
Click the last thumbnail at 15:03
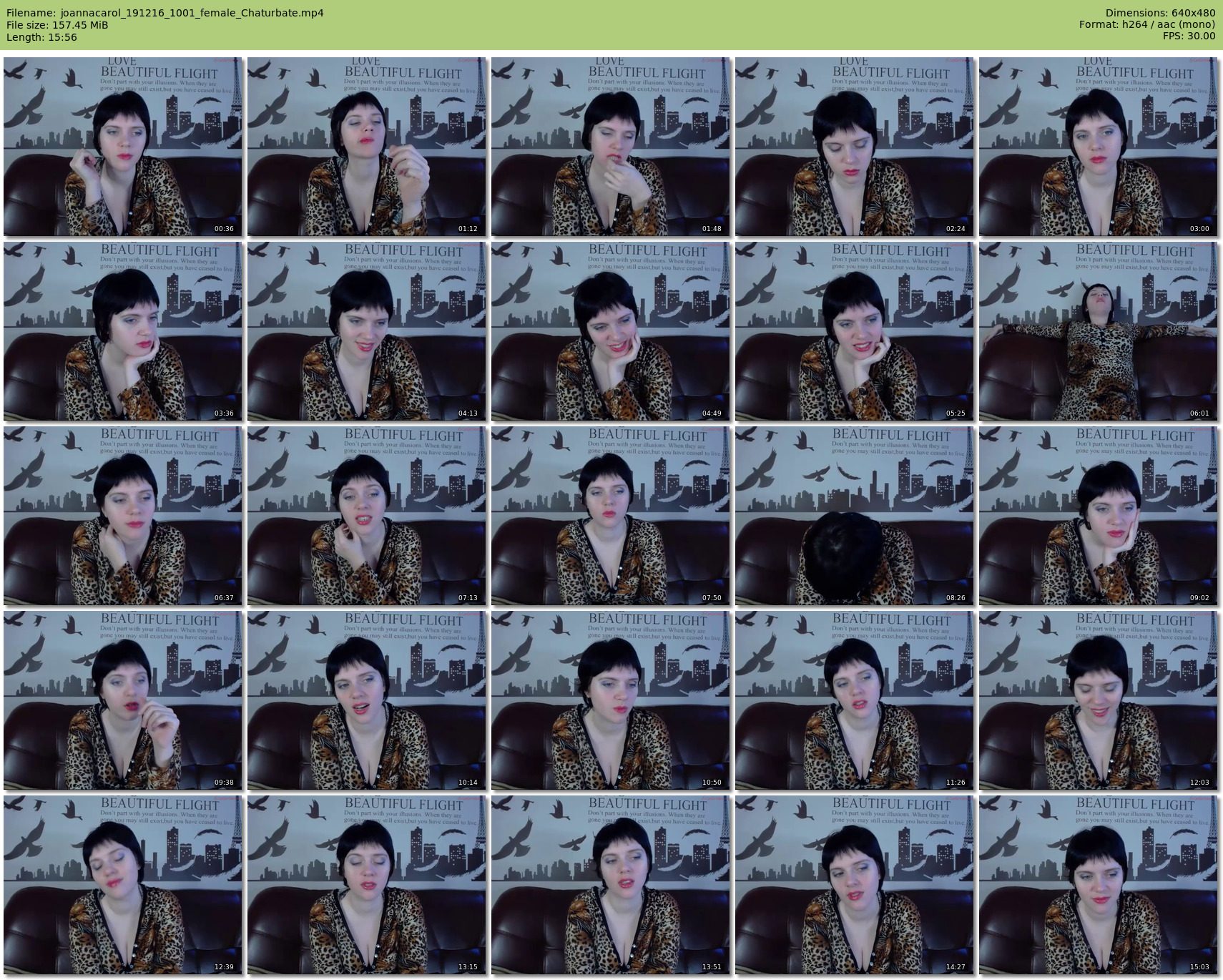coord(1098,885)
